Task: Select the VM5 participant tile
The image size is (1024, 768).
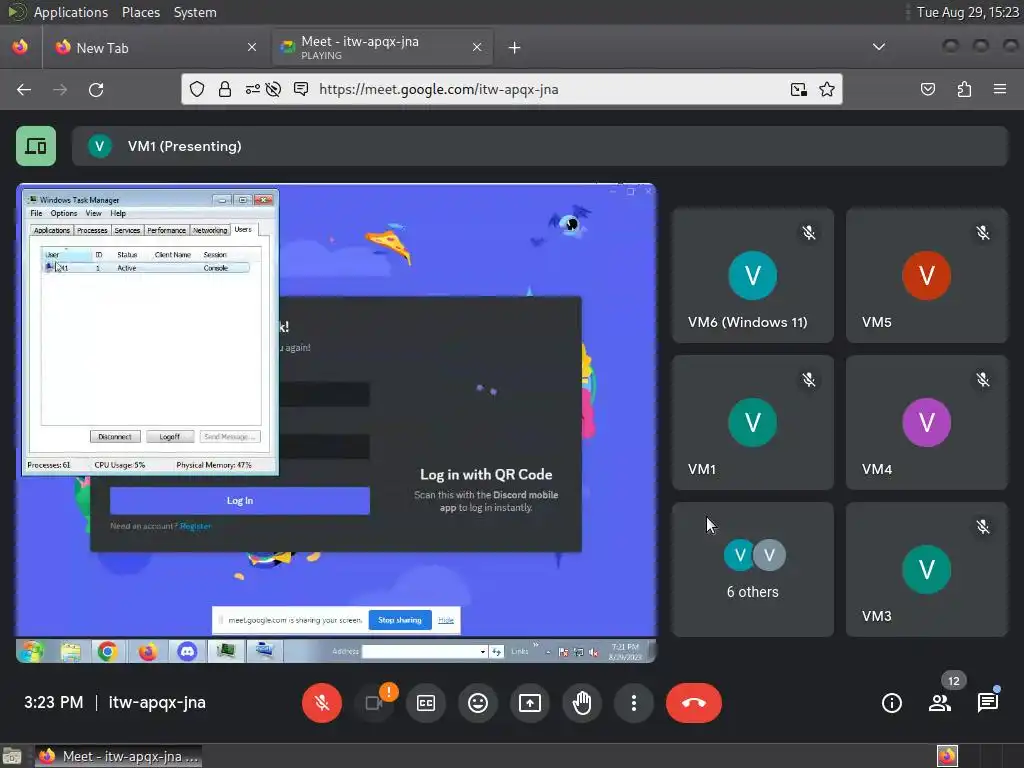Action: (x=927, y=275)
